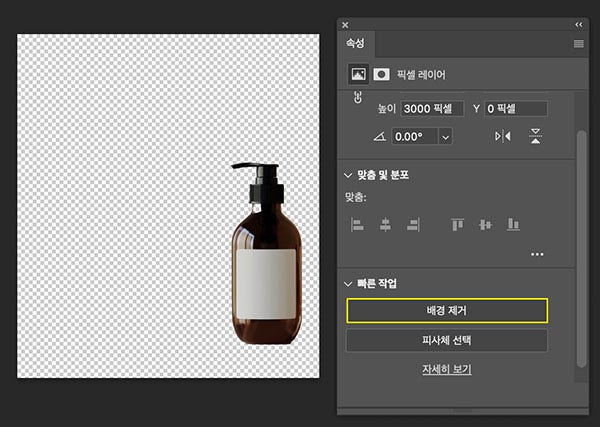
Task: Collapse the 빠른 작업 section
Action: [x=347, y=284]
